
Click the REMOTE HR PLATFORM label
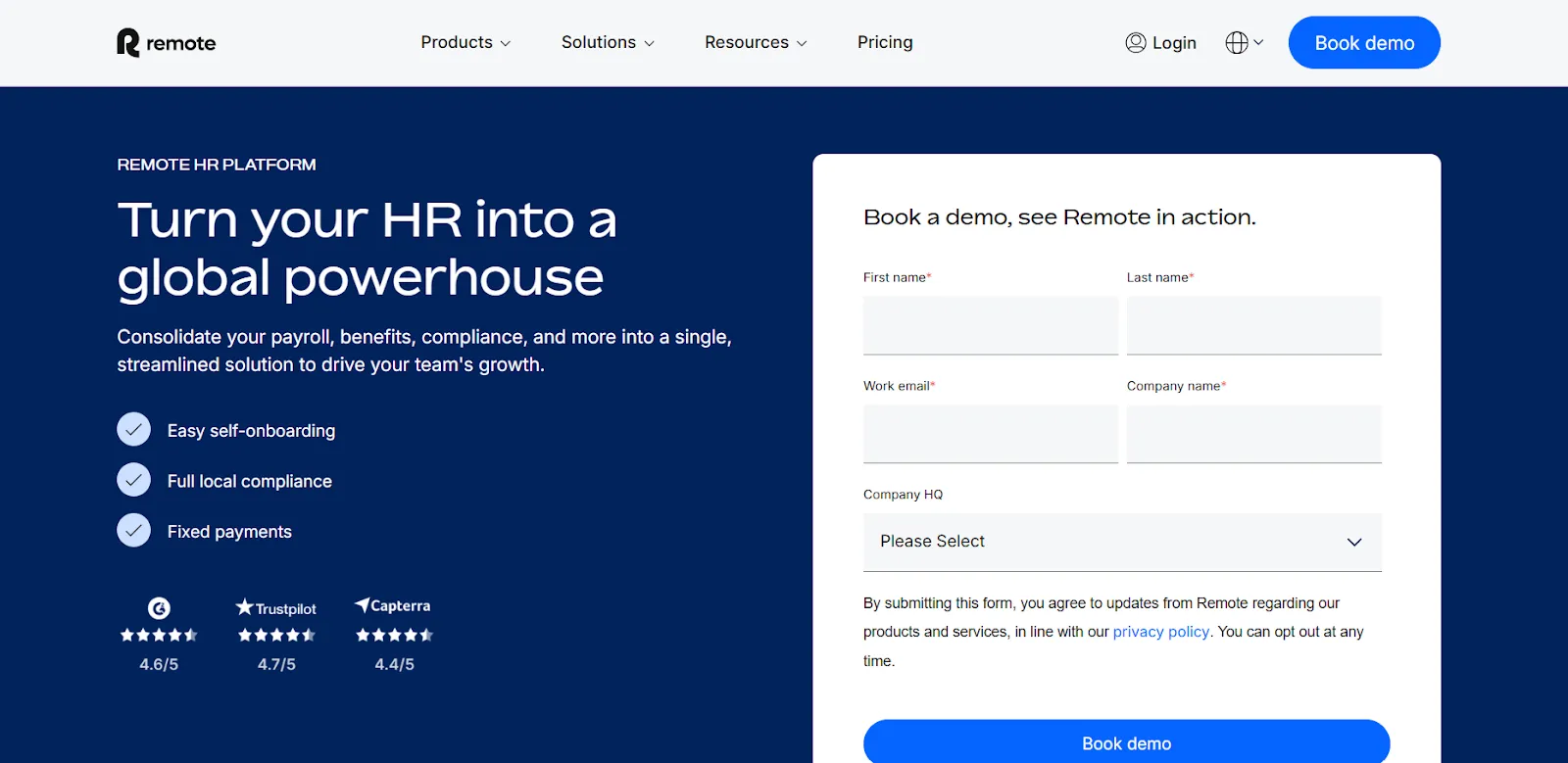click(217, 165)
